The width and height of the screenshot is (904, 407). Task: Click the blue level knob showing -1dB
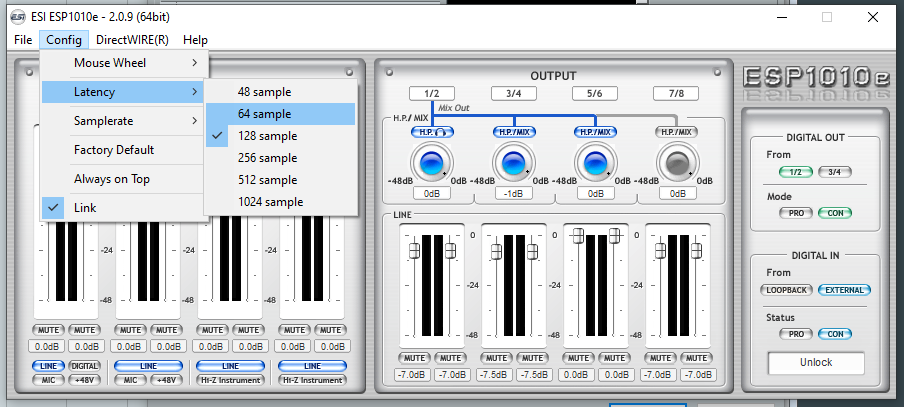[x=513, y=163]
